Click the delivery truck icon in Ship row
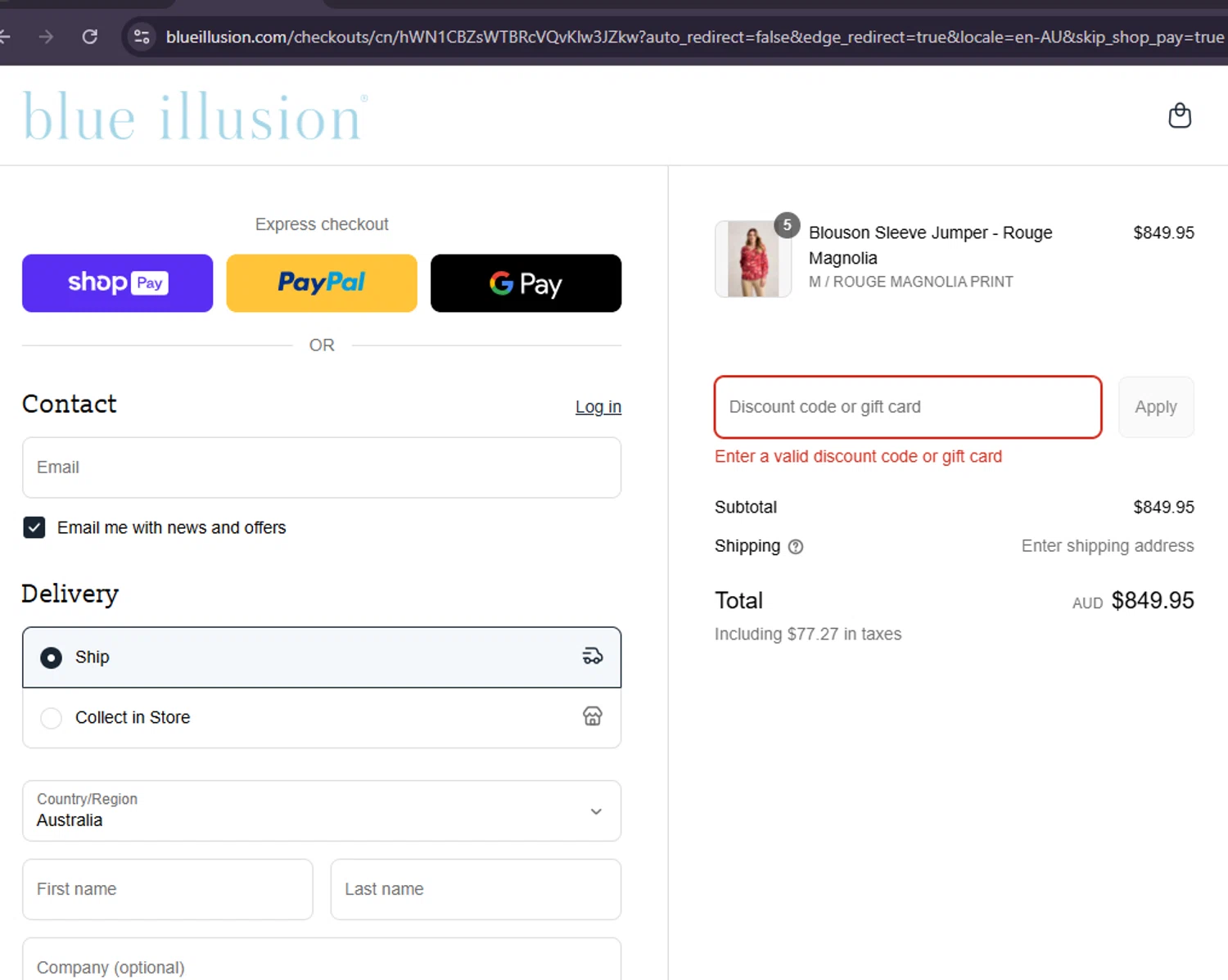Image resolution: width=1228 pixels, height=980 pixels. tap(593, 657)
